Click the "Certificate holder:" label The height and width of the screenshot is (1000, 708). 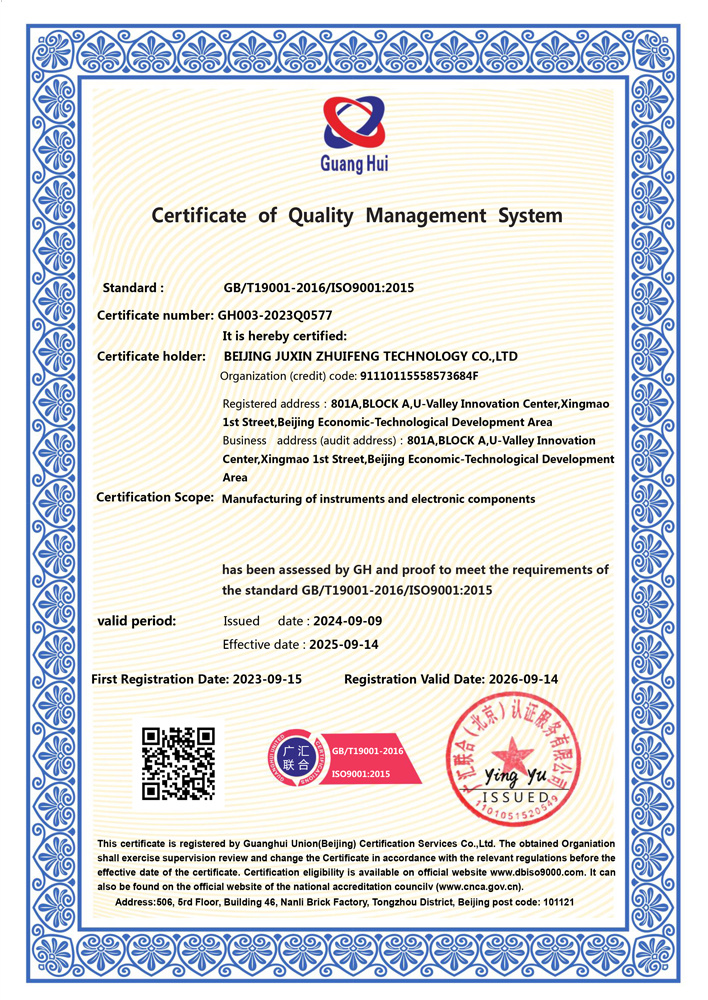(x=151, y=356)
